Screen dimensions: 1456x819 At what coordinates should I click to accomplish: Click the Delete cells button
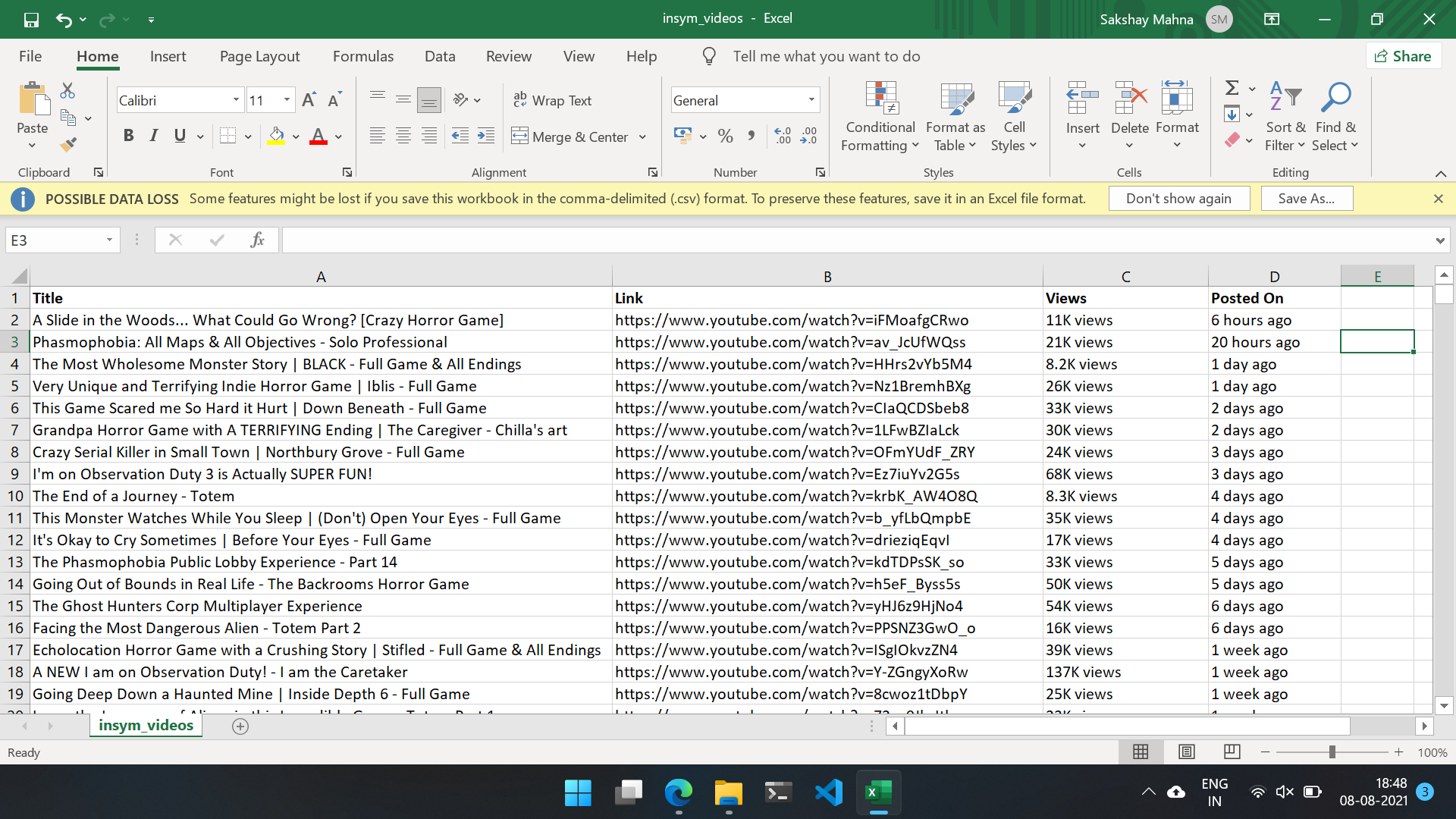point(1130,117)
